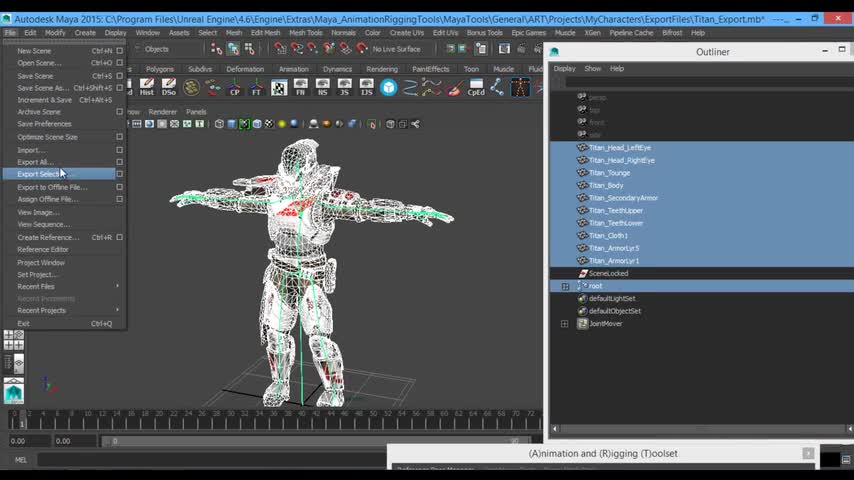Click the blue cube shelf icon
The width and height of the screenshot is (854, 480).
[x=388, y=88]
